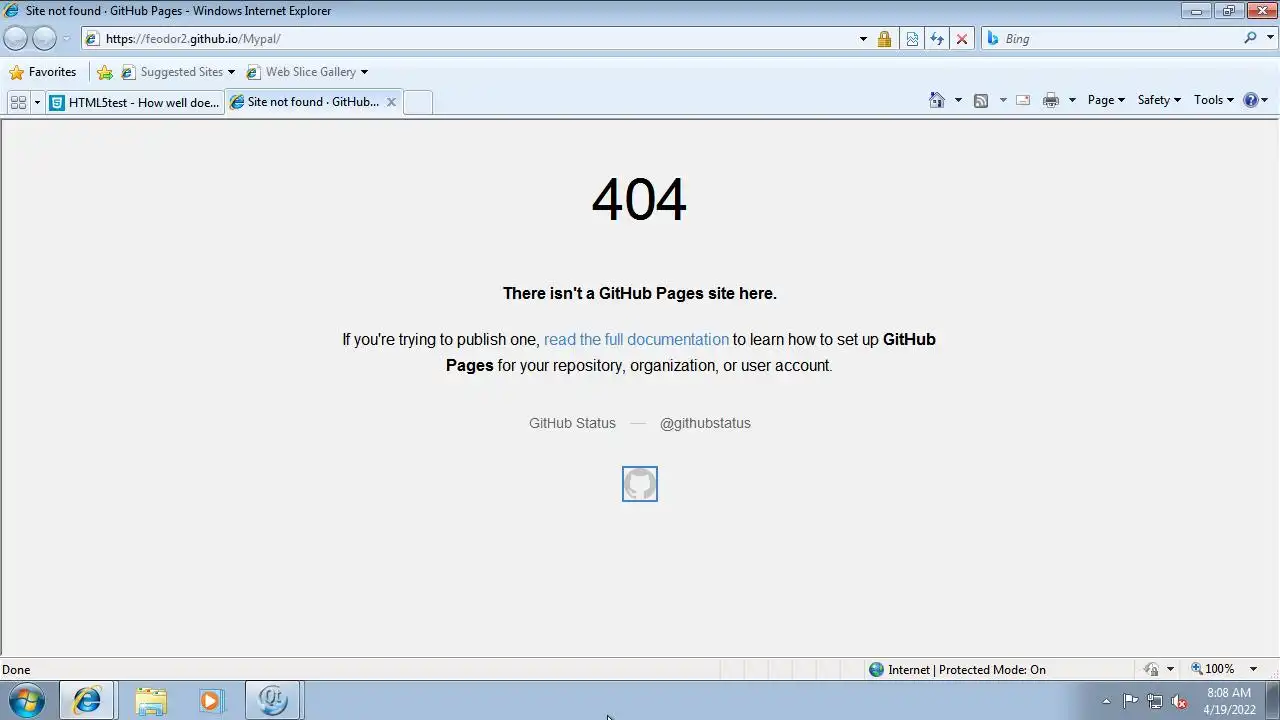Image resolution: width=1280 pixels, height=720 pixels.
Task: Click the Home house icon
Action: [937, 100]
